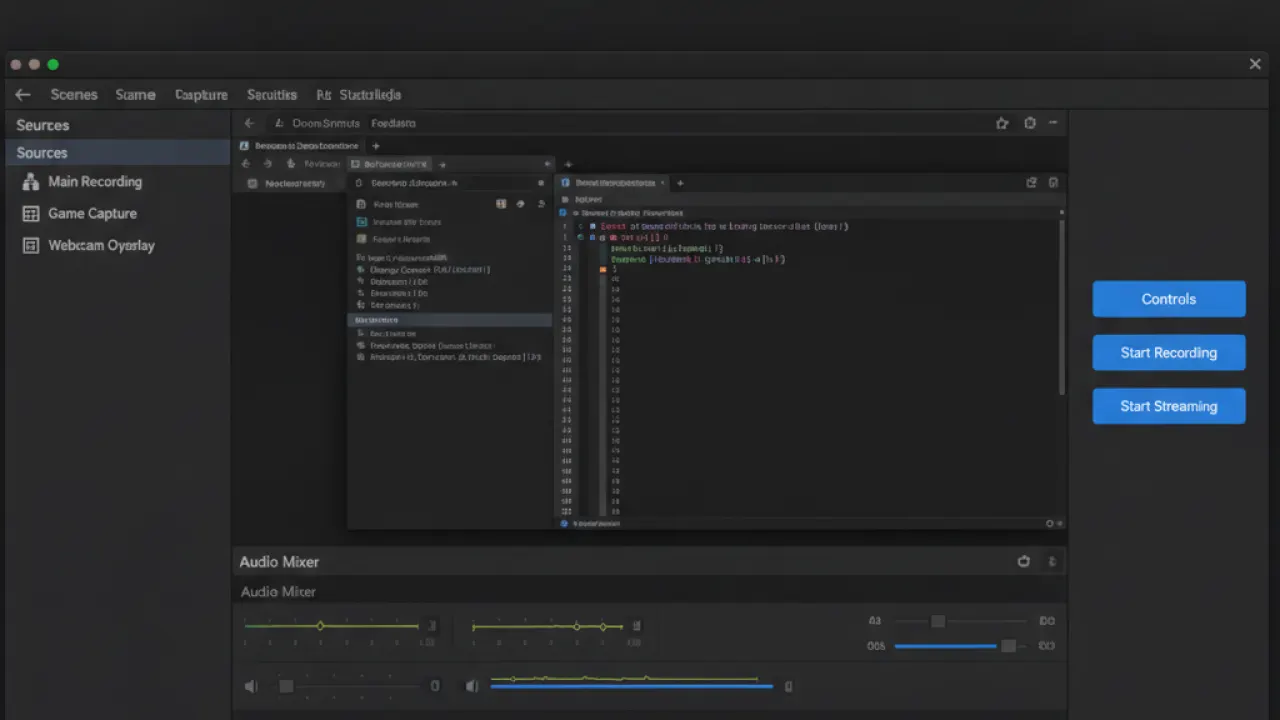
Task: Click the Start Recording button
Action: [x=1169, y=353]
